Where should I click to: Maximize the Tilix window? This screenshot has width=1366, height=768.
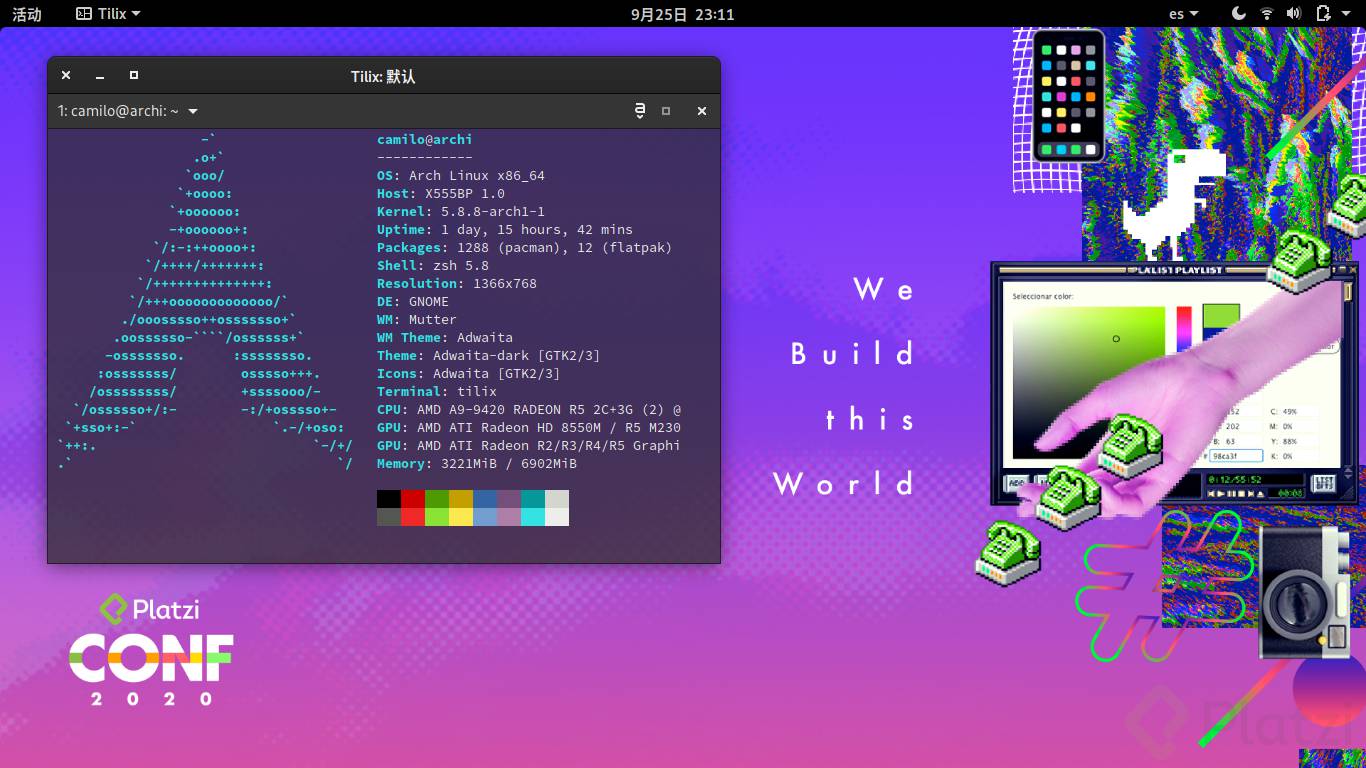click(x=134, y=75)
